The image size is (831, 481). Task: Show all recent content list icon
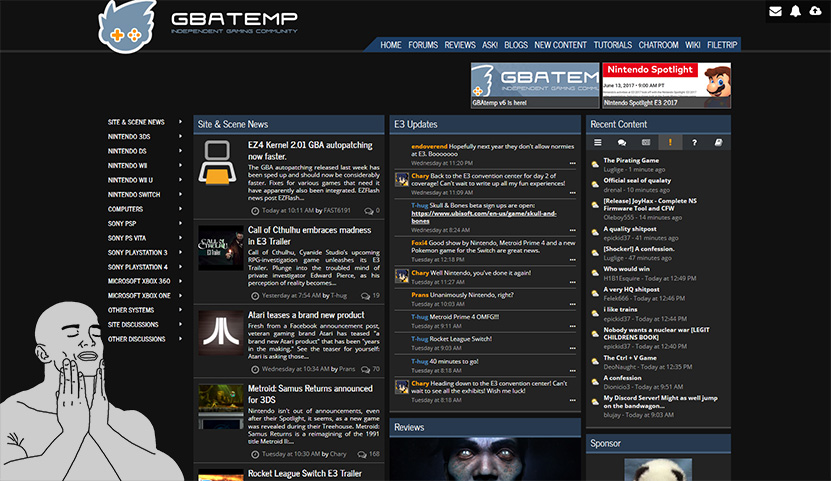click(597, 142)
